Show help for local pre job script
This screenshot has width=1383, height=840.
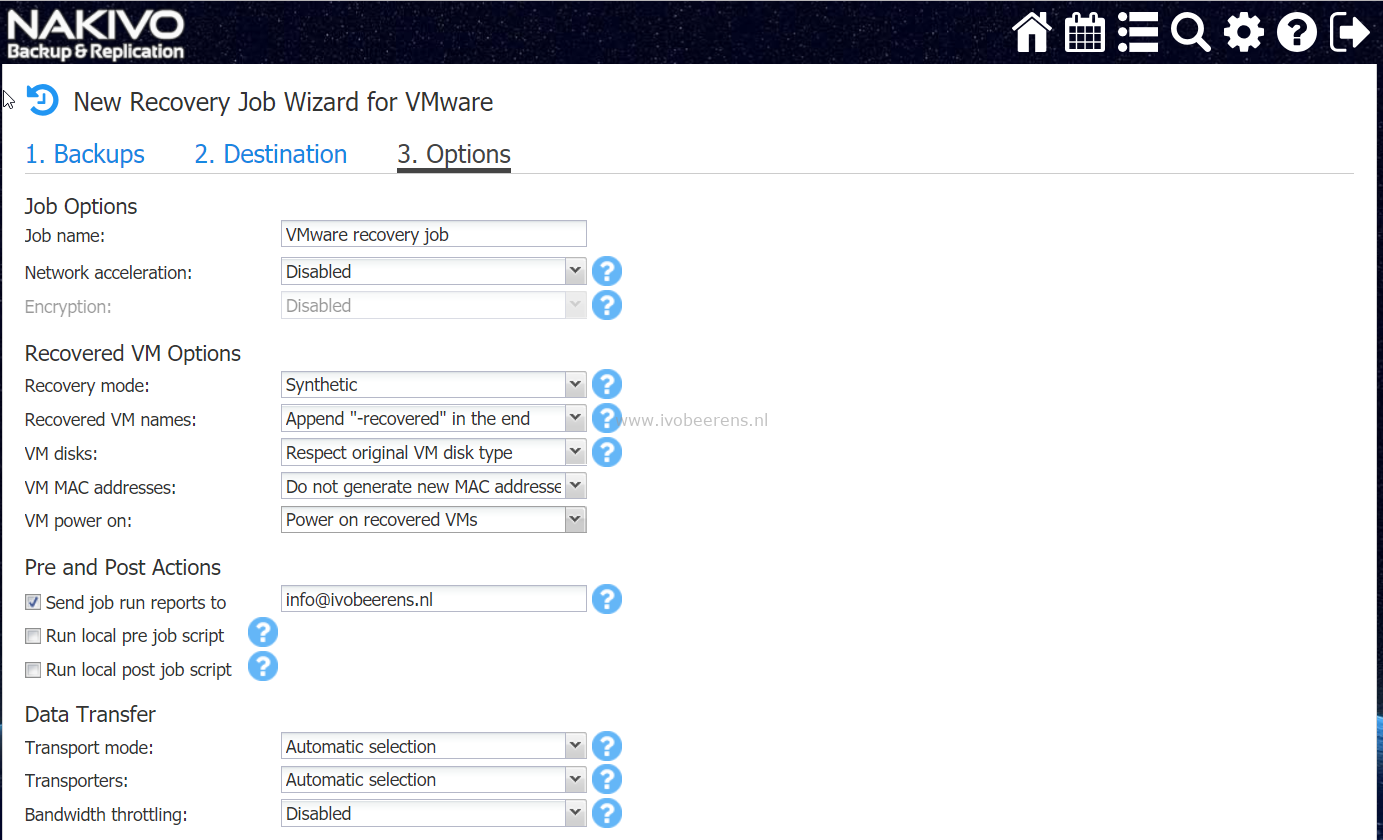pyautogui.click(x=263, y=633)
